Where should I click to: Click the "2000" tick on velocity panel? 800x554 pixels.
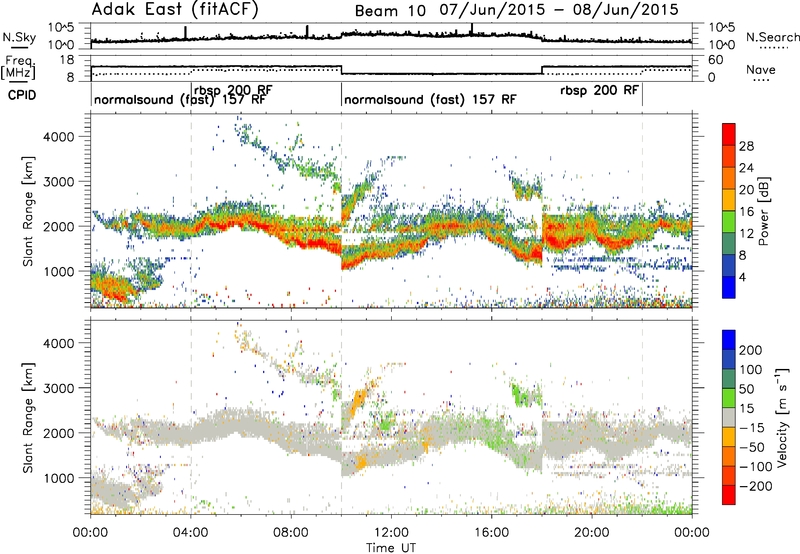point(59,433)
